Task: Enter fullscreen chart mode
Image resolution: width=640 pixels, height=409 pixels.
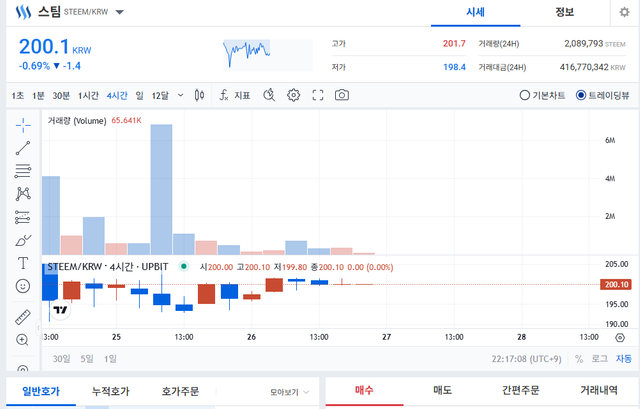Action: 318,95
